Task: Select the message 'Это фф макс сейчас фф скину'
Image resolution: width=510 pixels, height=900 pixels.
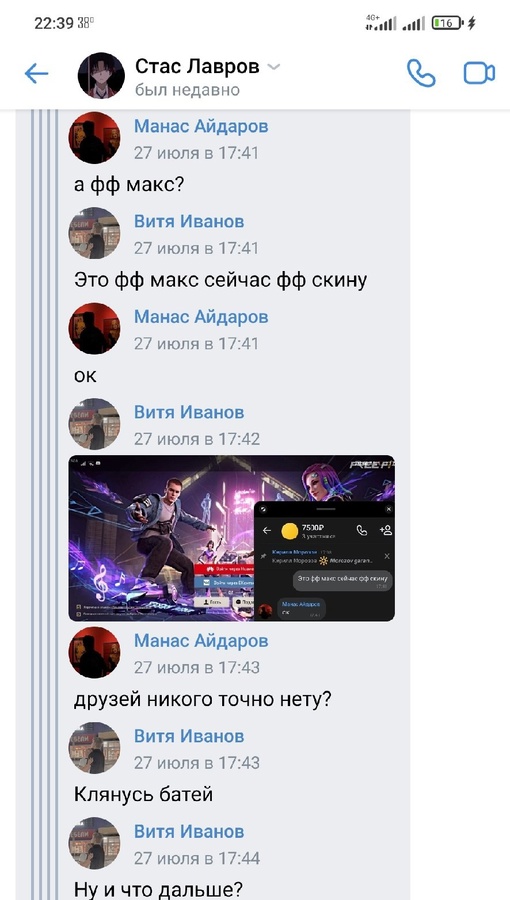Action: tap(220, 281)
